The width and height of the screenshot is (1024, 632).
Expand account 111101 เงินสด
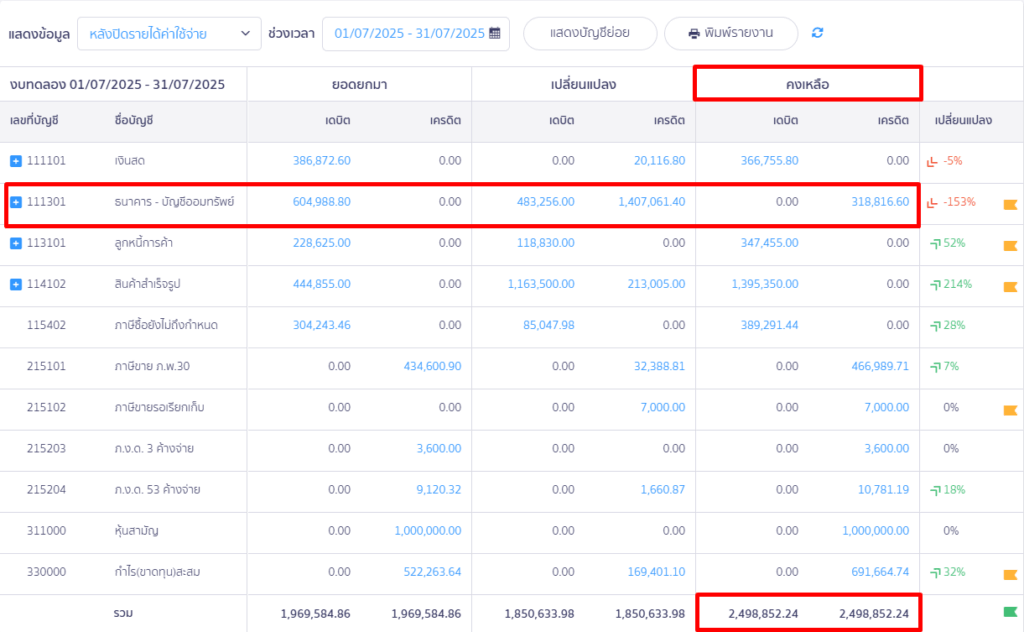click(x=15, y=161)
